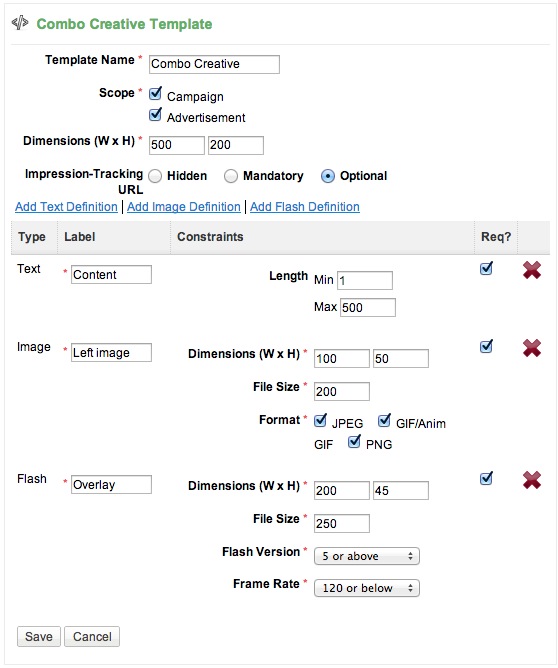Click the code template icon beside the title

tap(20, 23)
